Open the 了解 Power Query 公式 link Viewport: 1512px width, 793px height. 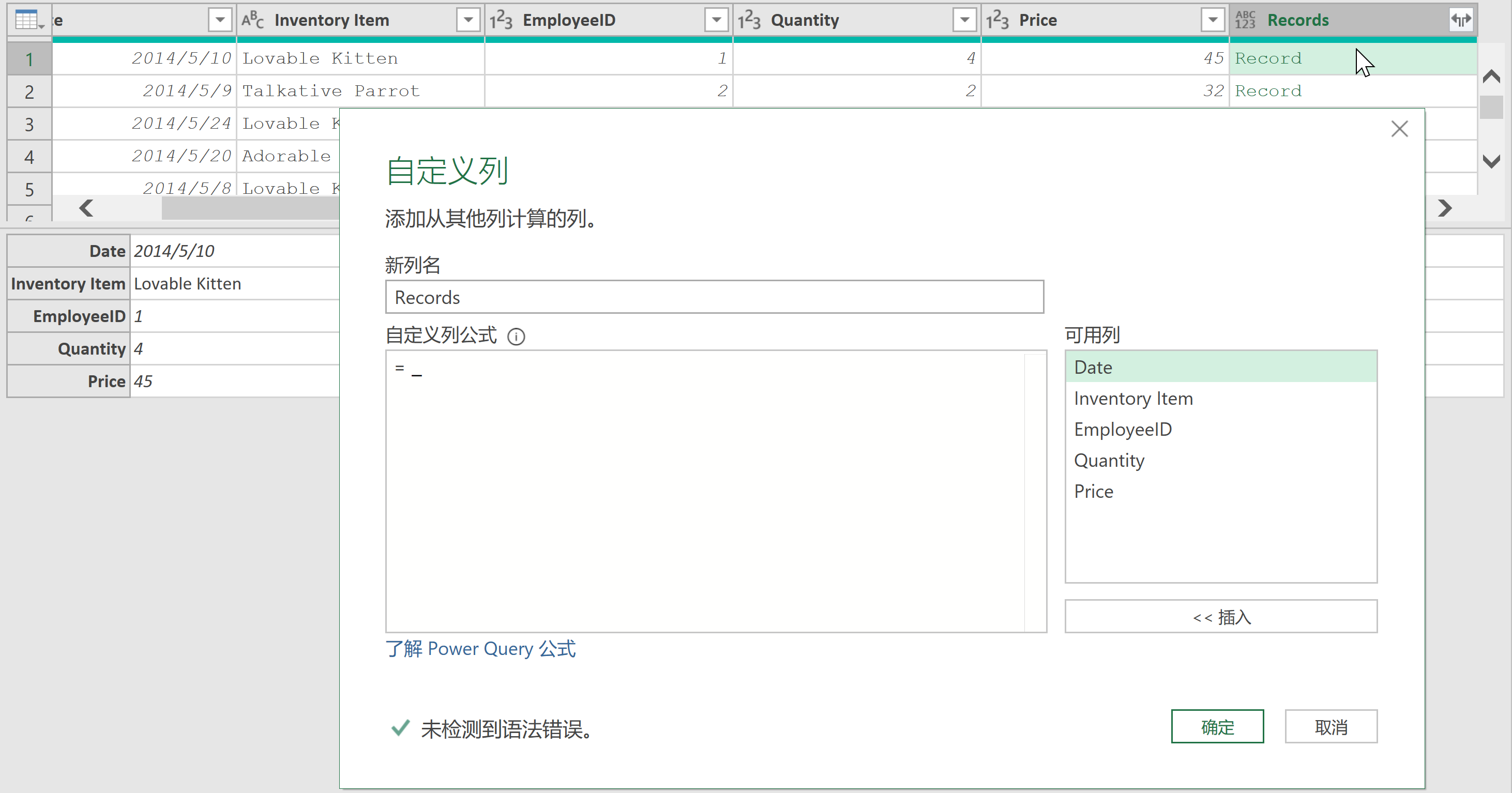point(480,649)
